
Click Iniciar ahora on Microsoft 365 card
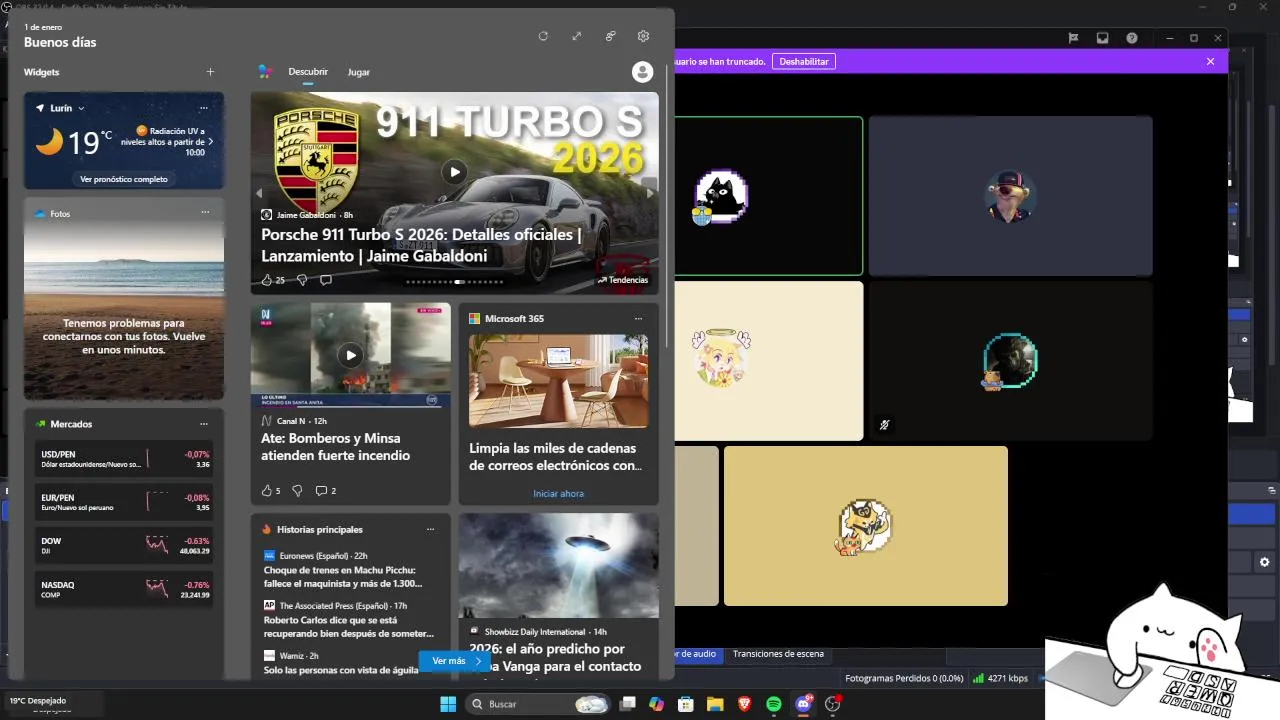pyautogui.click(x=558, y=493)
